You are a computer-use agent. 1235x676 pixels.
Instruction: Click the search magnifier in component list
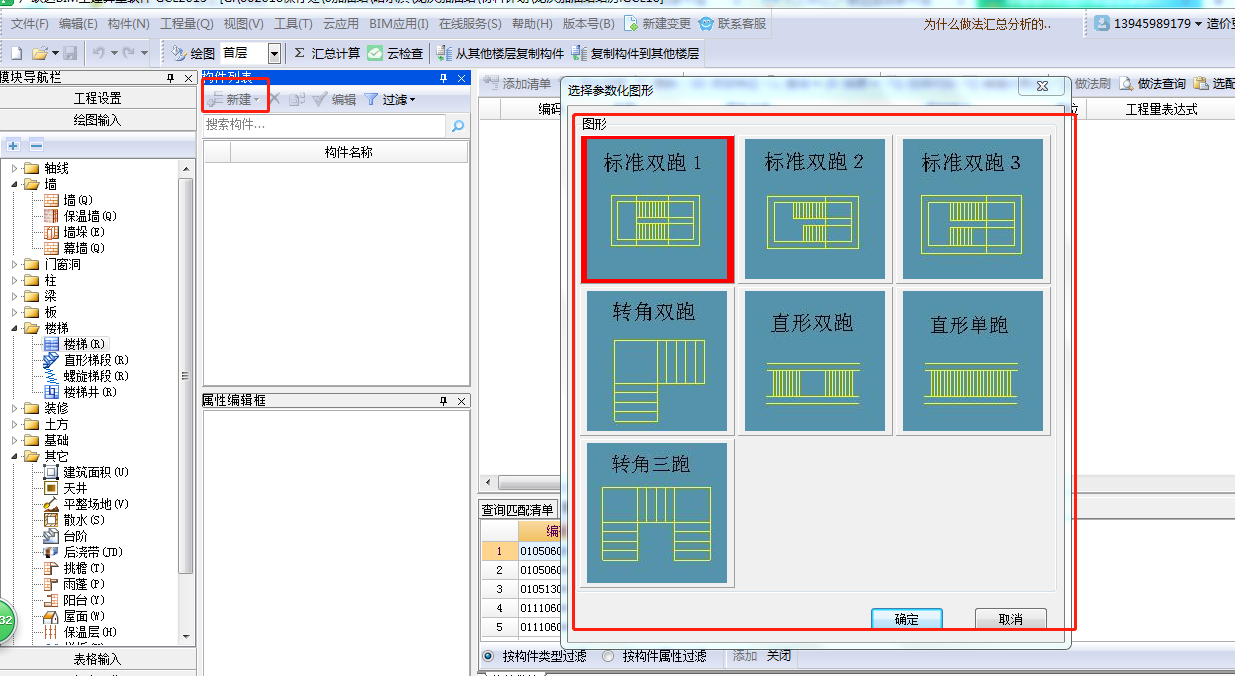click(x=458, y=126)
